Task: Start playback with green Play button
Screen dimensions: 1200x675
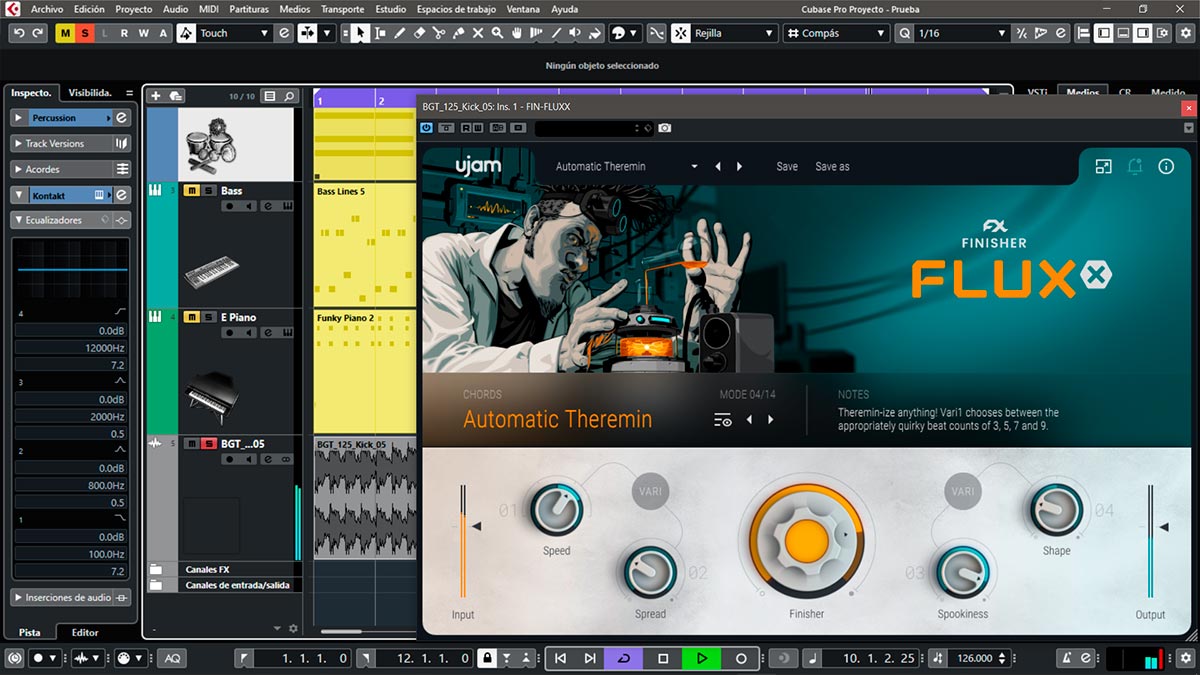Action: coord(702,658)
